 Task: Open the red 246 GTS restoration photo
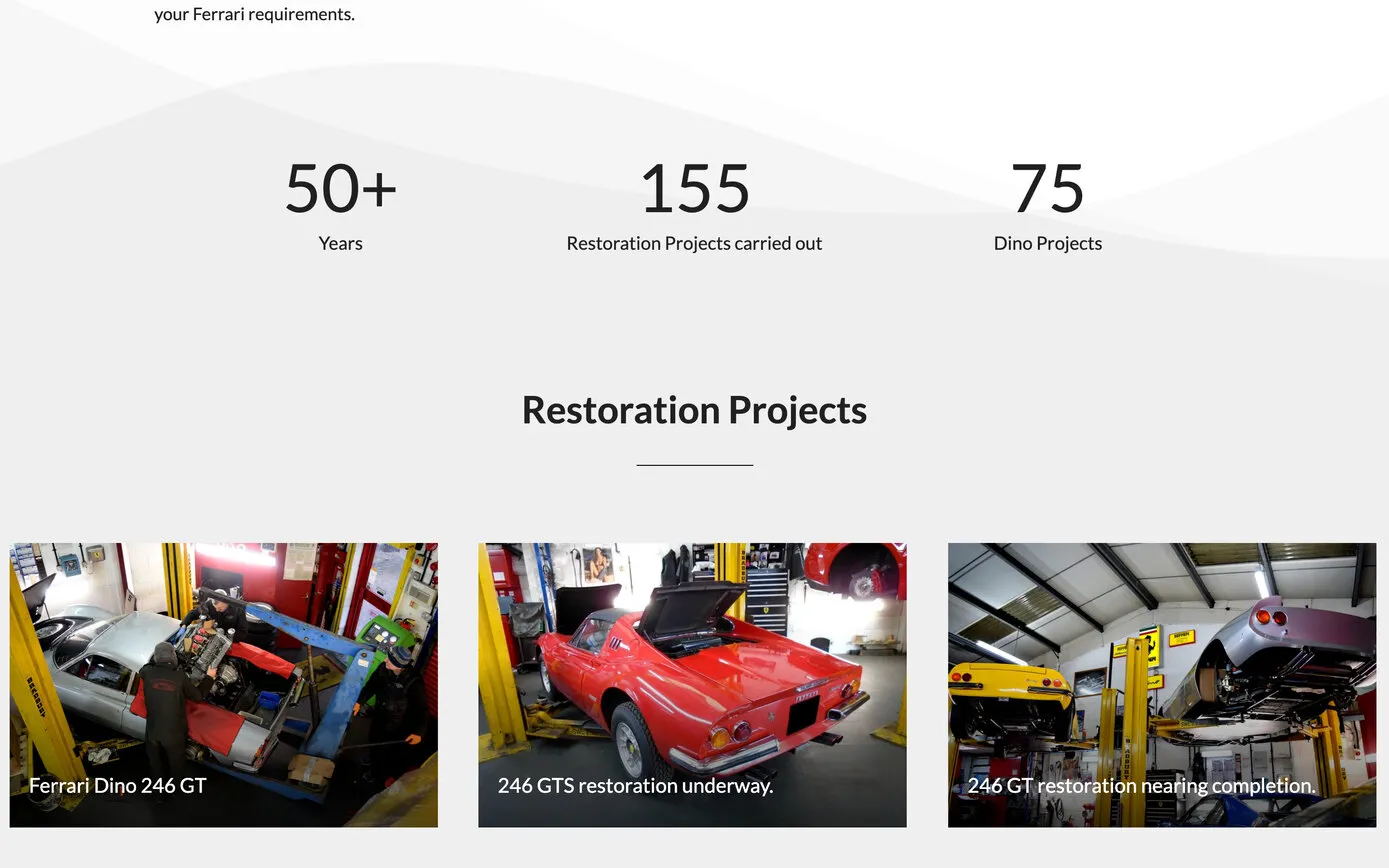click(692, 685)
